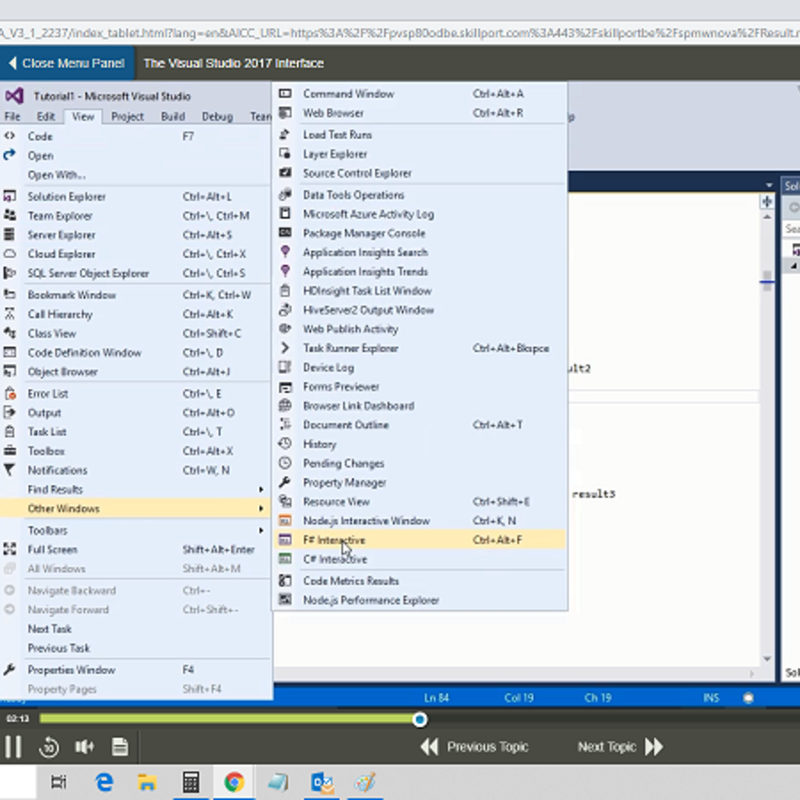Click the browser address bar URL

400,33
